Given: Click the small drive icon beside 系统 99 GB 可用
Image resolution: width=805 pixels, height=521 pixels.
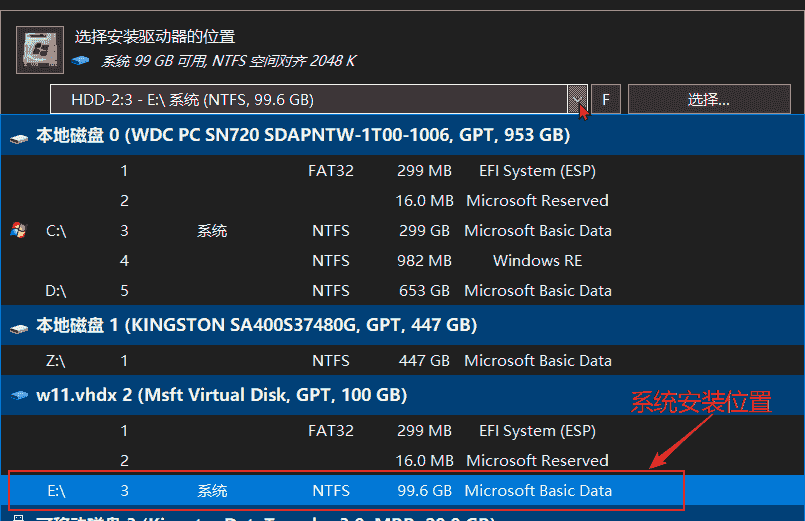Looking at the screenshot, I should coord(84,62).
